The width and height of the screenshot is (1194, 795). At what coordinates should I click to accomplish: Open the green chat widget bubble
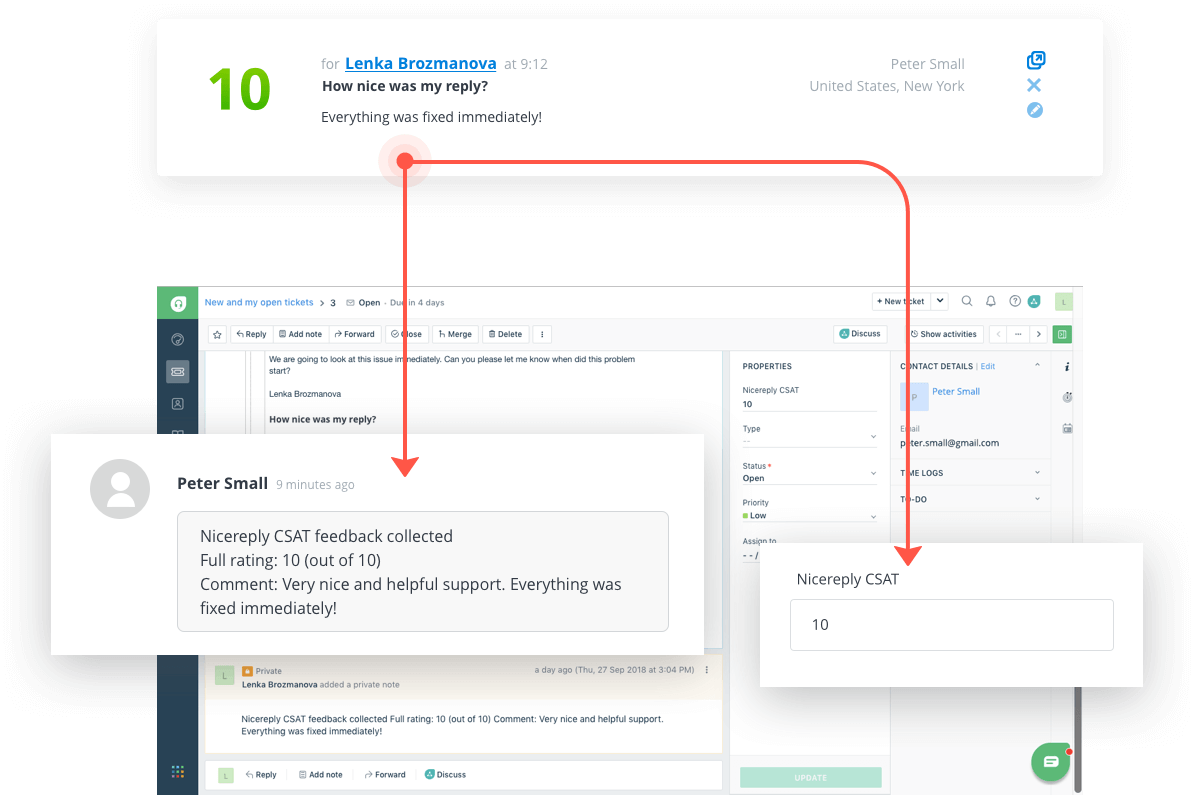click(1051, 761)
